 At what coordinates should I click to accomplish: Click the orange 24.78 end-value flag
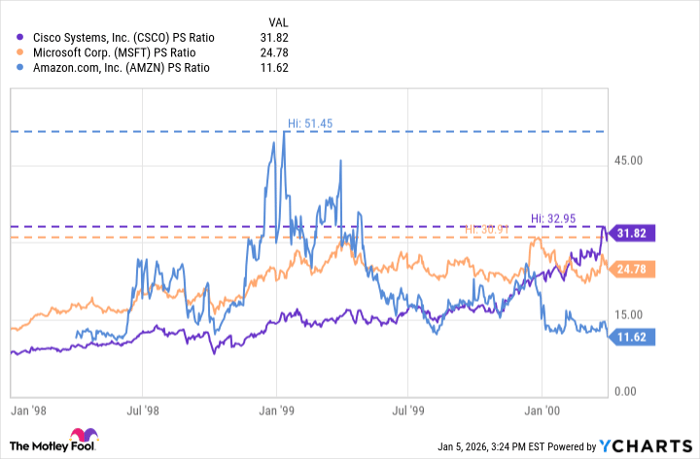tap(632, 269)
